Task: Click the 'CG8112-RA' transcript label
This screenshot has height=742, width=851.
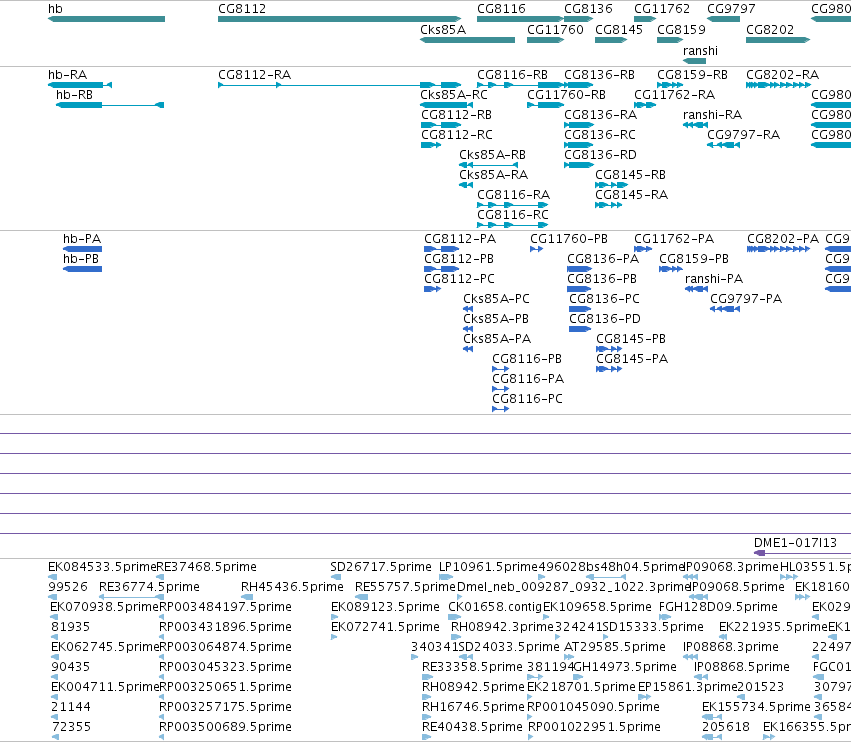Action: tap(255, 75)
